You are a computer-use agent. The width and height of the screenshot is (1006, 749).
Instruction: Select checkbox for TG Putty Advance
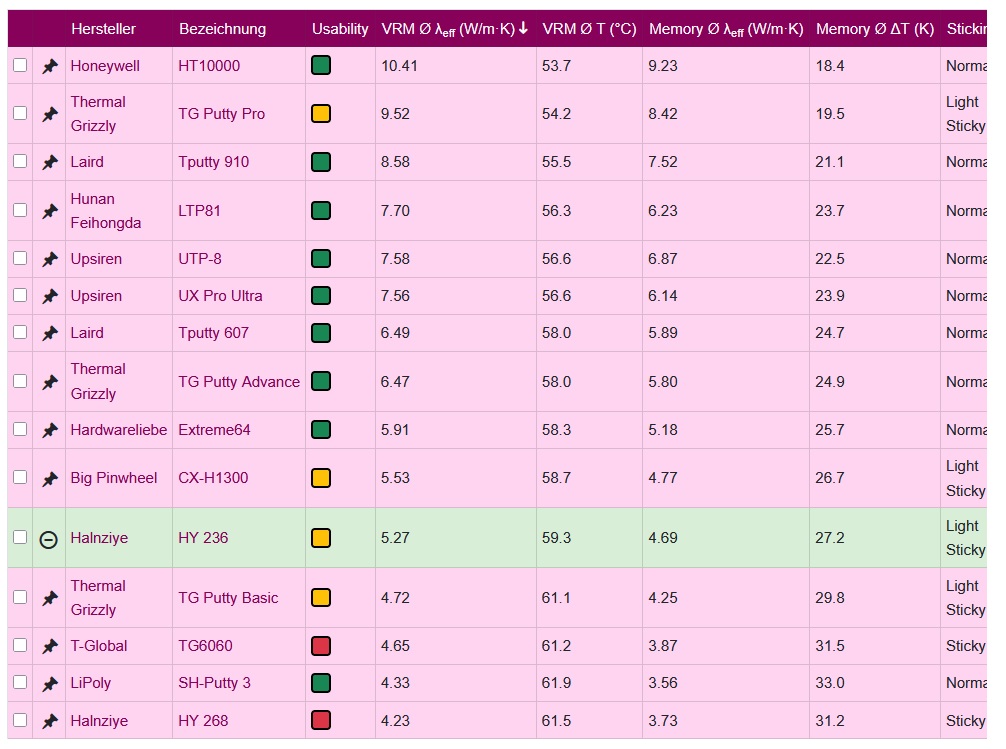pyautogui.click(x=20, y=381)
